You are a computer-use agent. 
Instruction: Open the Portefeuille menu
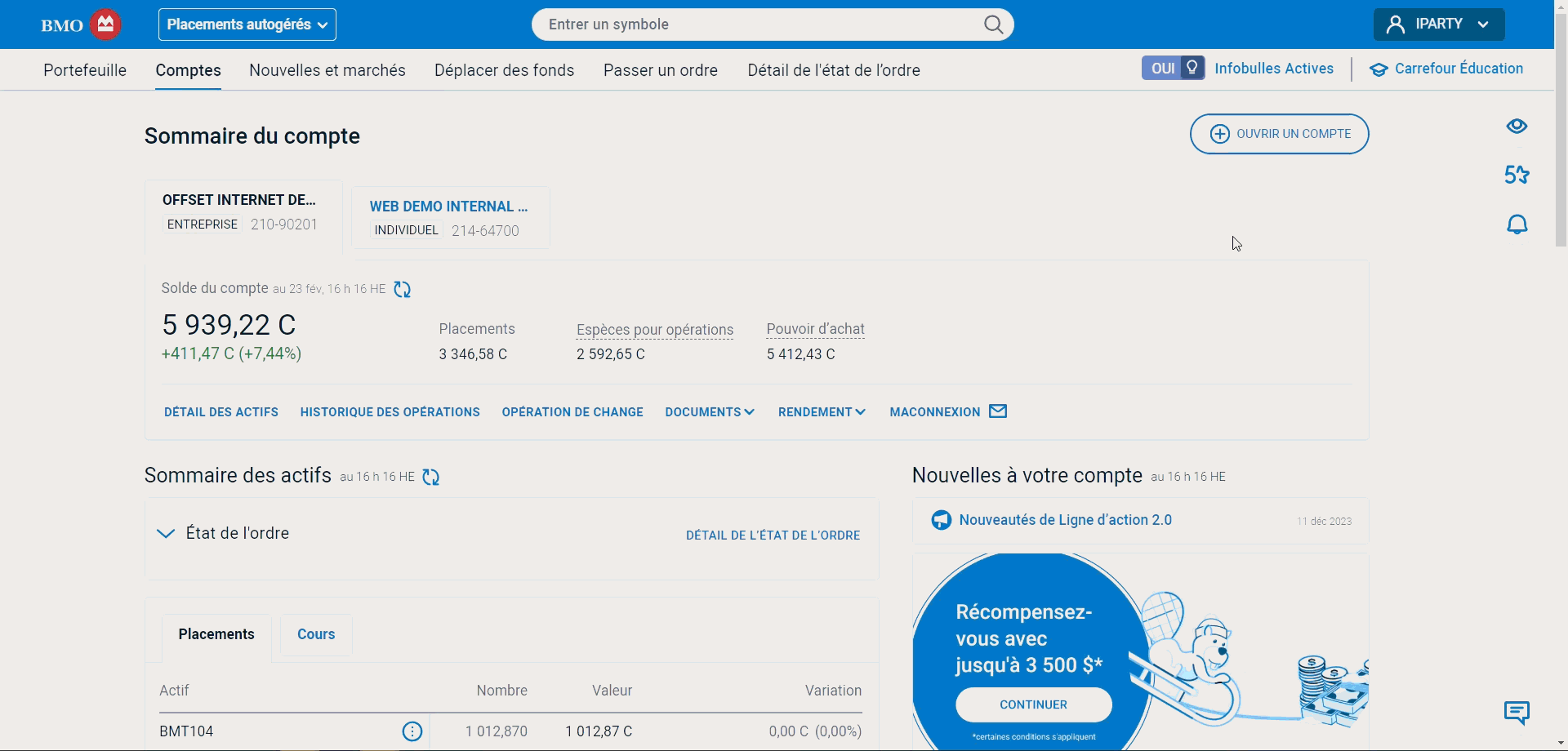[85, 70]
